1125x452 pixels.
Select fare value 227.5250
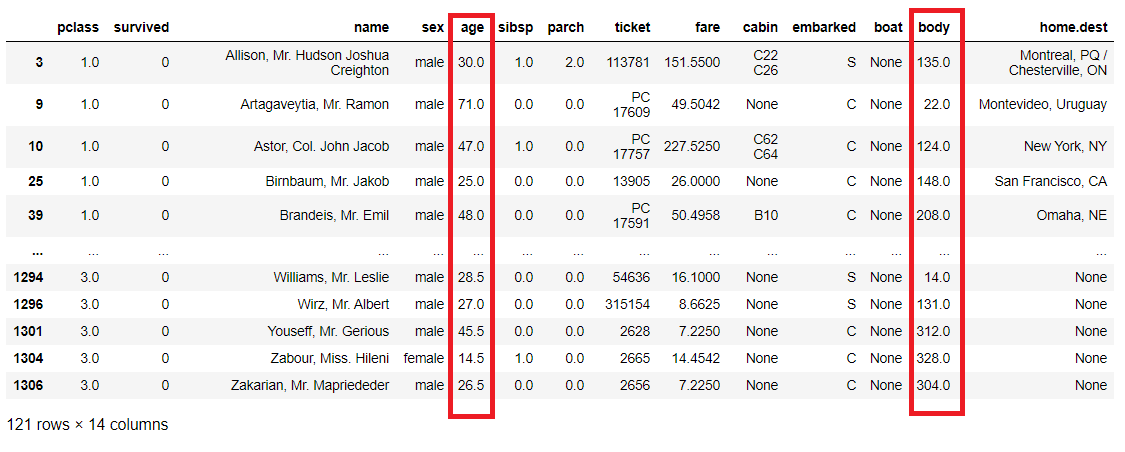pos(691,146)
